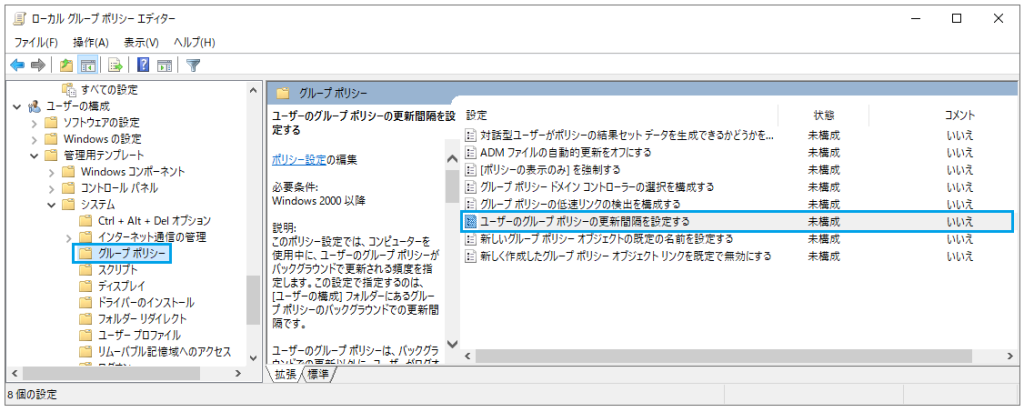
Task: Click the folder icon beside ディスプレイ
Action: pos(86,285)
